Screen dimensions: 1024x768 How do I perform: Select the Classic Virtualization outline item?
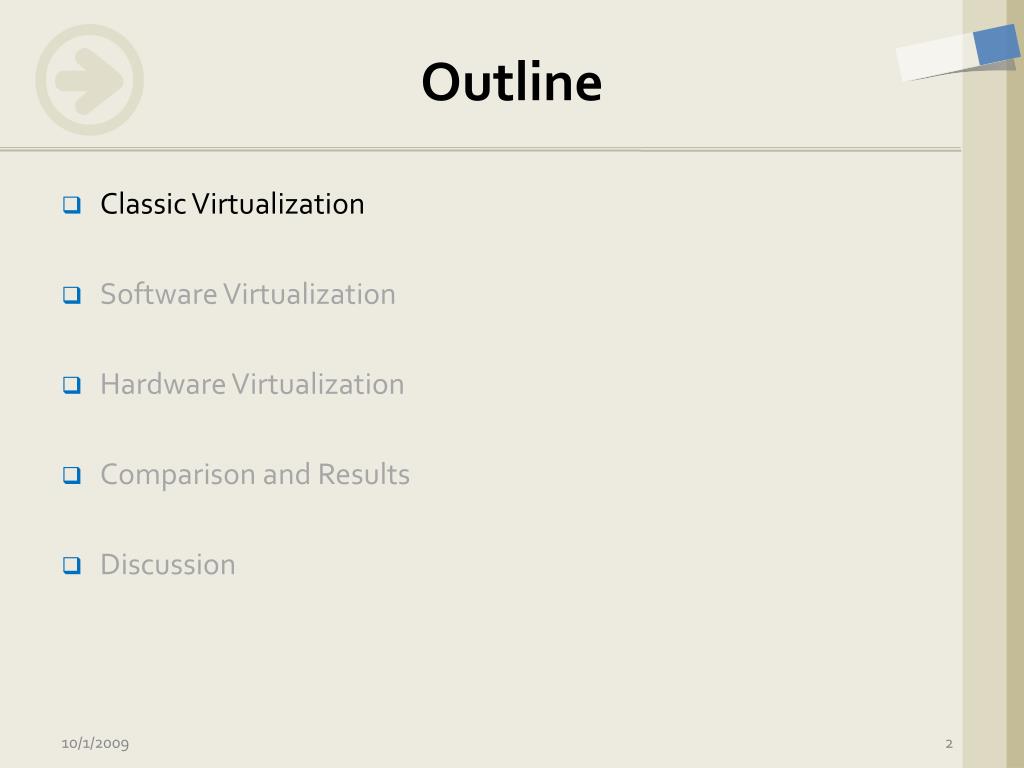(x=232, y=204)
